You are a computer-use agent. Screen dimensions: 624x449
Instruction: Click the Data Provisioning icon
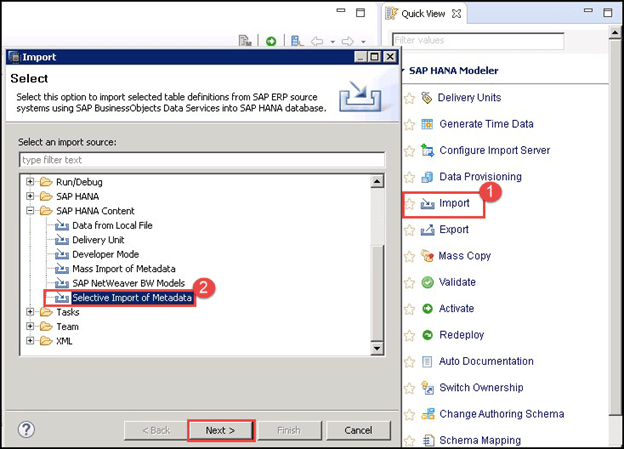tap(428, 177)
